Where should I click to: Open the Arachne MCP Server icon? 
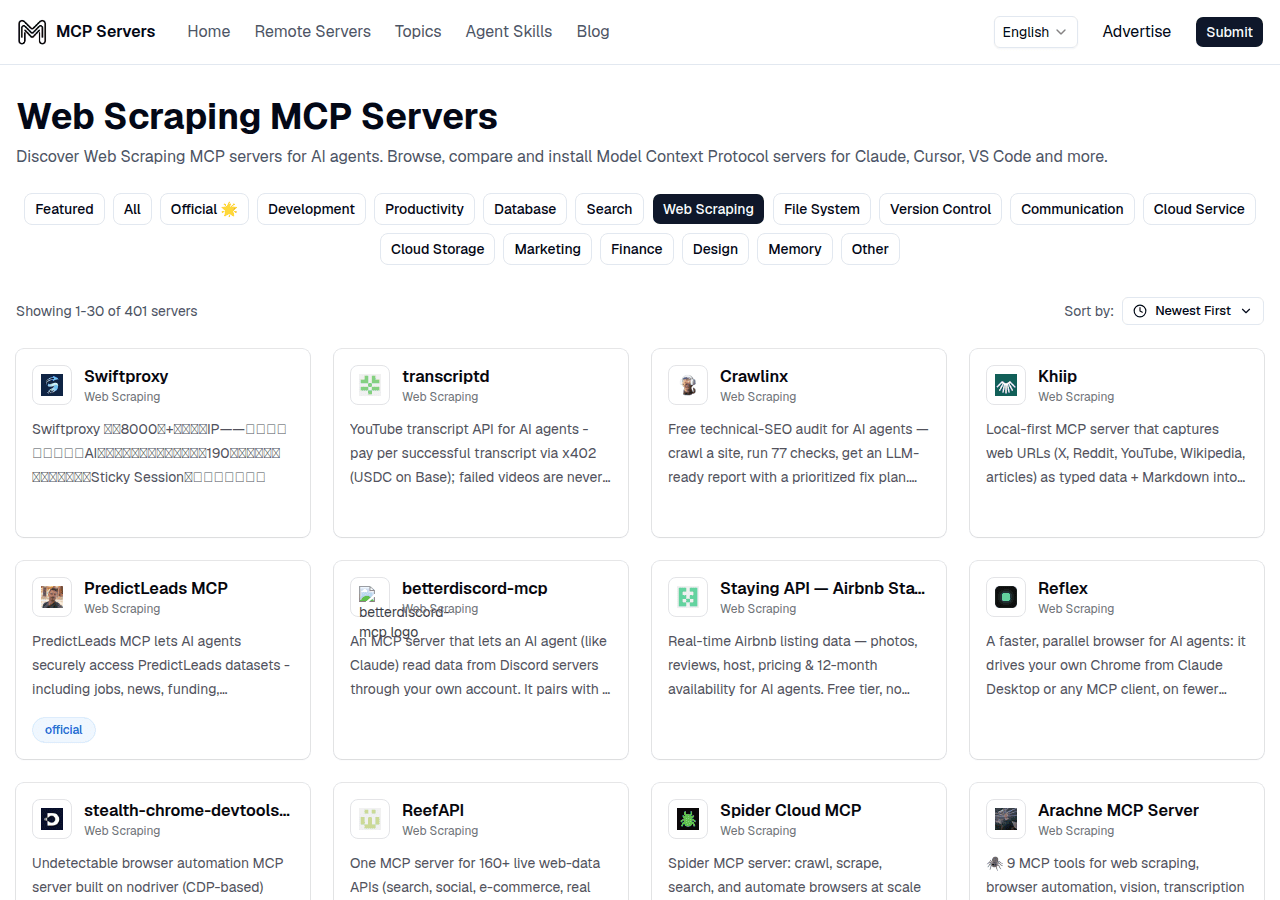[1006, 819]
